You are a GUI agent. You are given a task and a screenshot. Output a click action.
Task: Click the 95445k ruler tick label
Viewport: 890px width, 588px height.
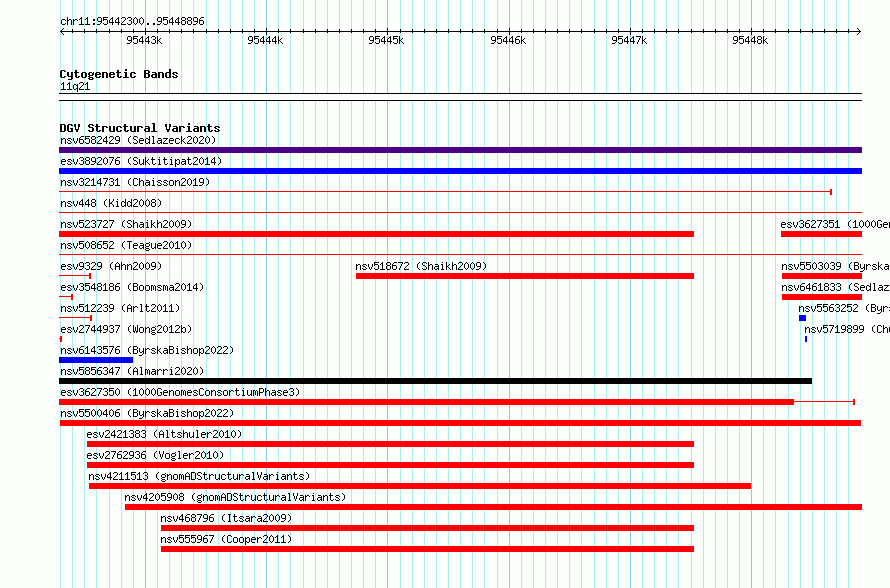(386, 40)
